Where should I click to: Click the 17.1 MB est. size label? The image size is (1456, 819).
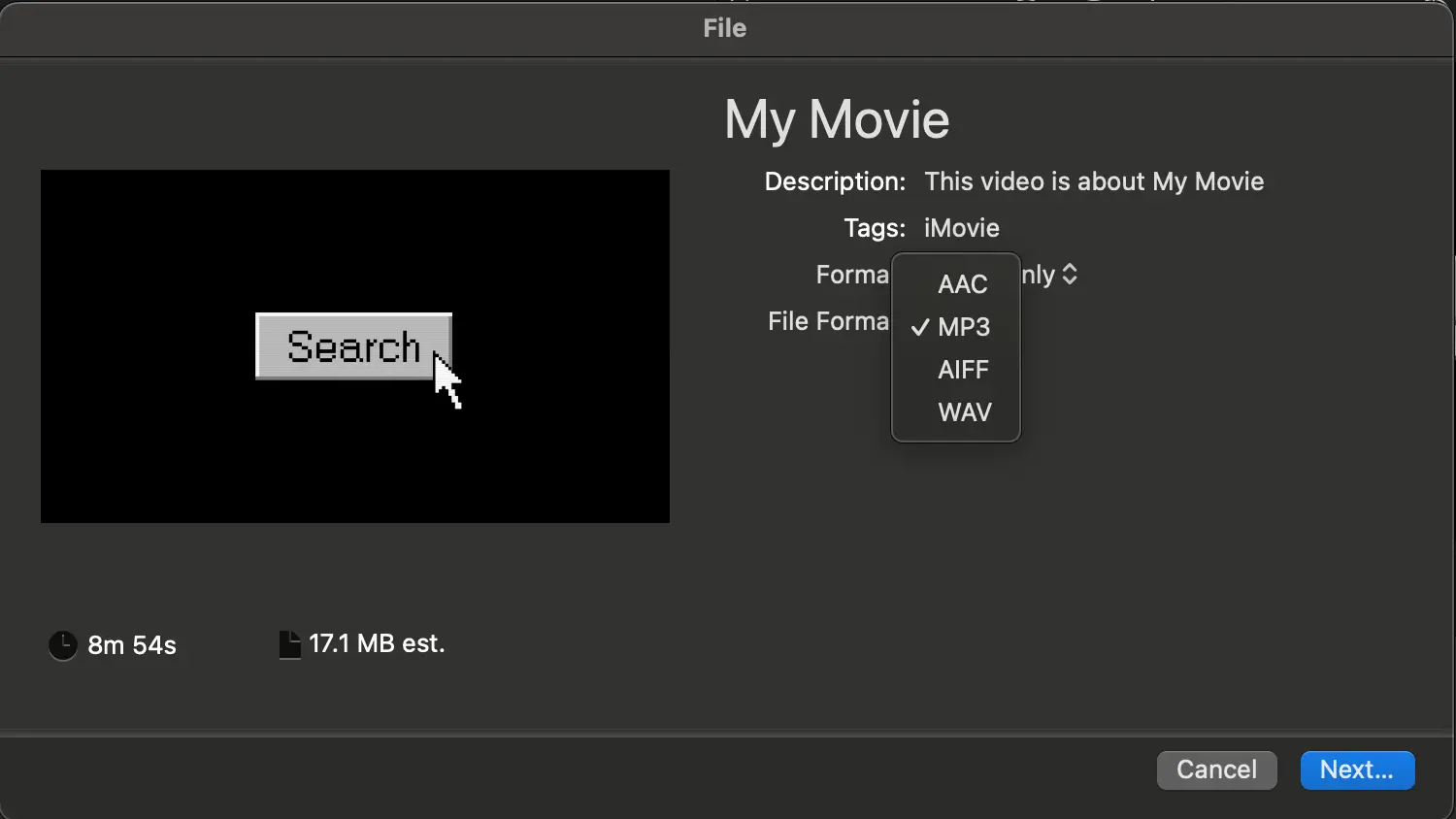click(x=376, y=642)
